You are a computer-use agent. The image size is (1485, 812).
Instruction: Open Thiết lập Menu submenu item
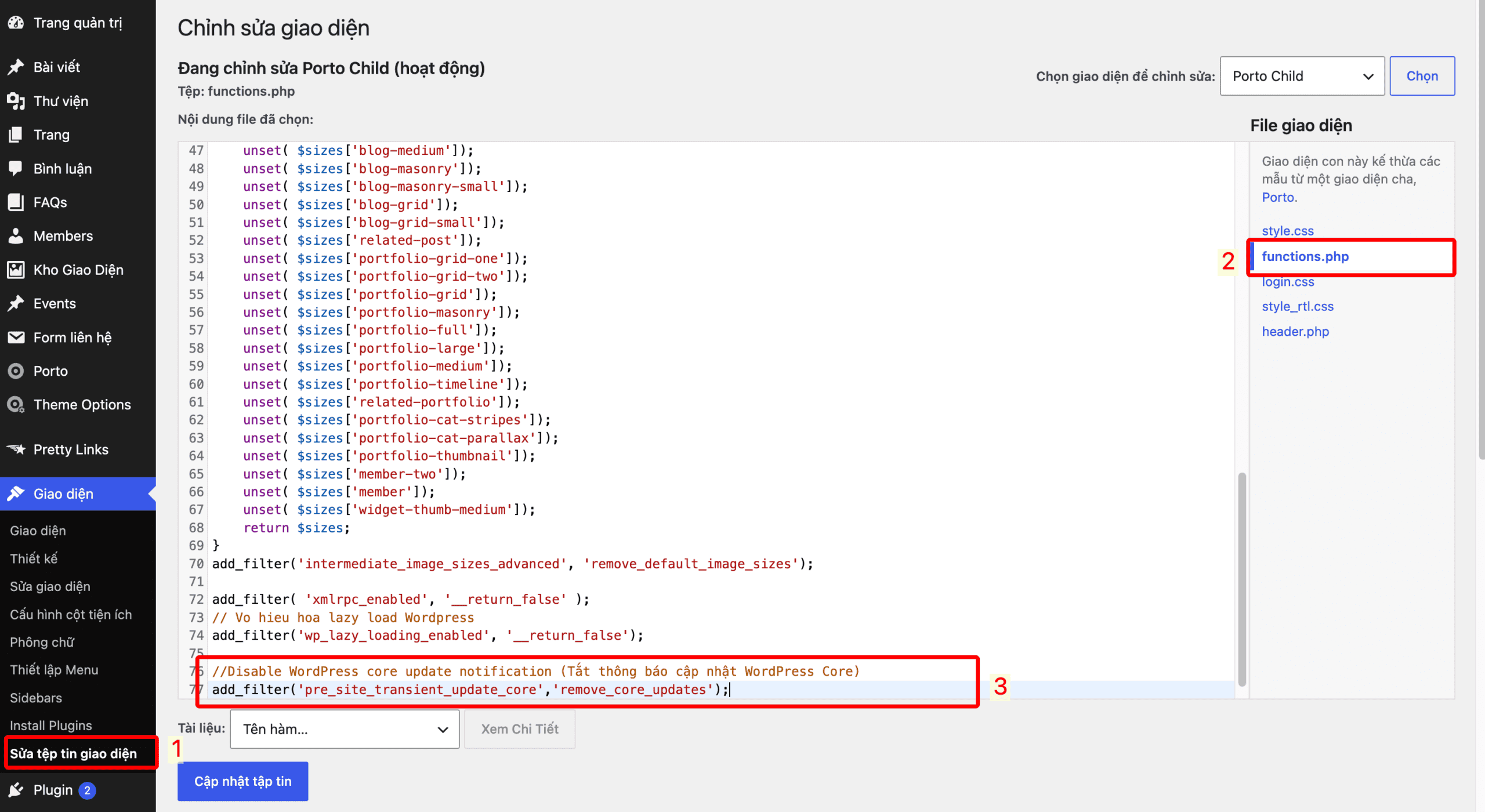[x=54, y=670]
